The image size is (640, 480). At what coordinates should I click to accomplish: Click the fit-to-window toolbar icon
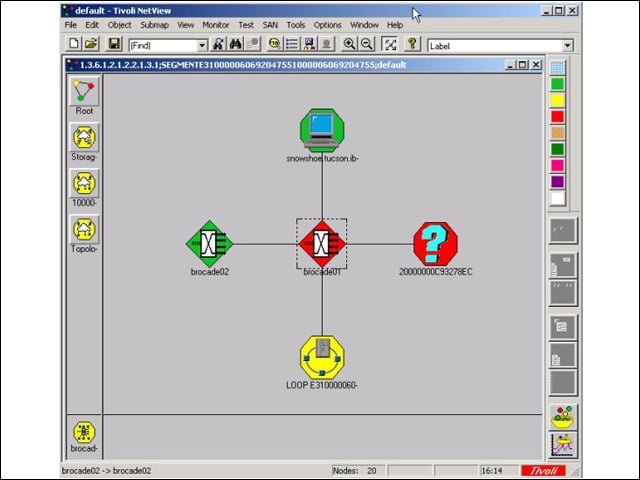click(x=390, y=44)
